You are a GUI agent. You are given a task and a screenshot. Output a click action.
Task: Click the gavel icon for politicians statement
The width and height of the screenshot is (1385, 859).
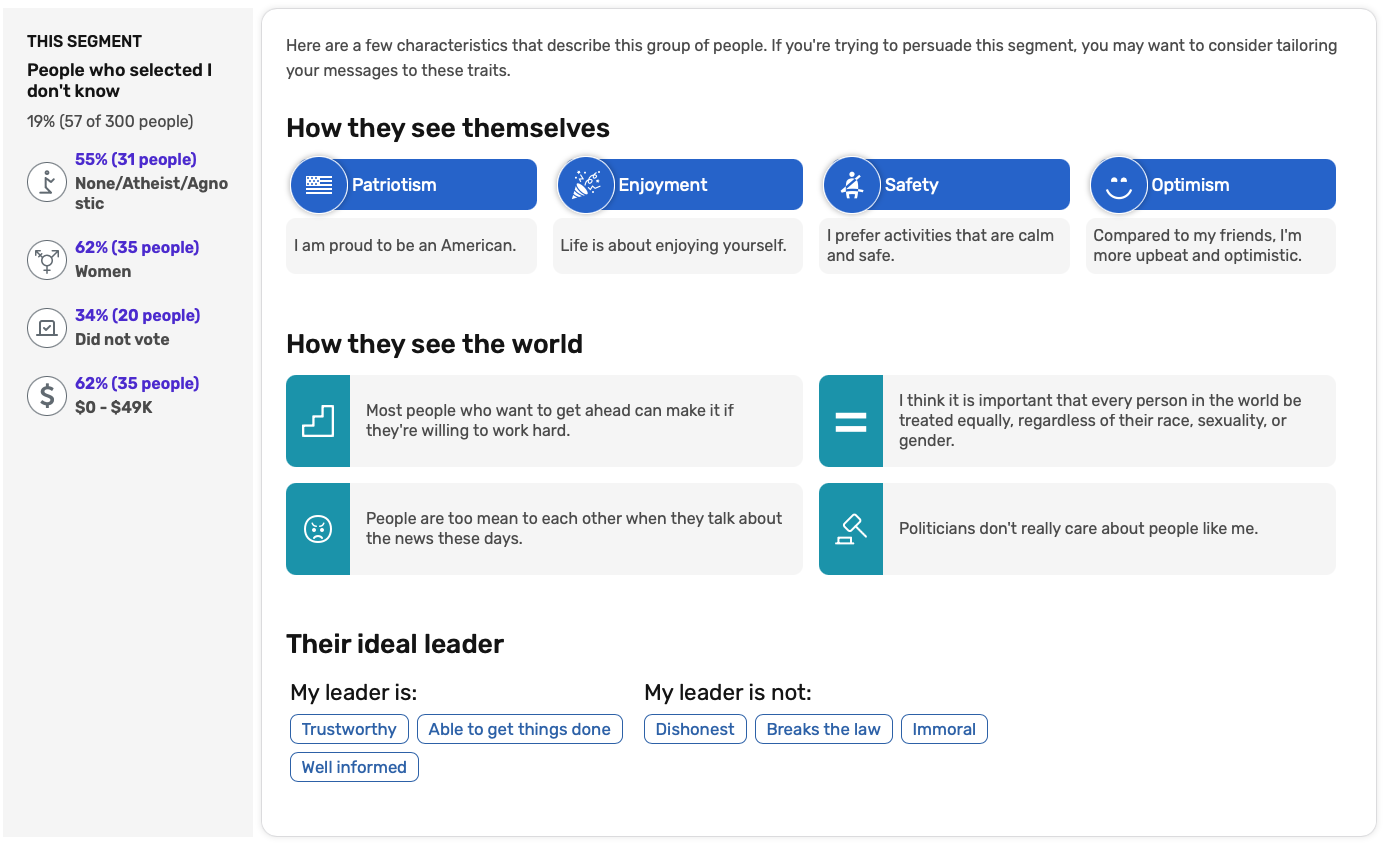tap(851, 529)
